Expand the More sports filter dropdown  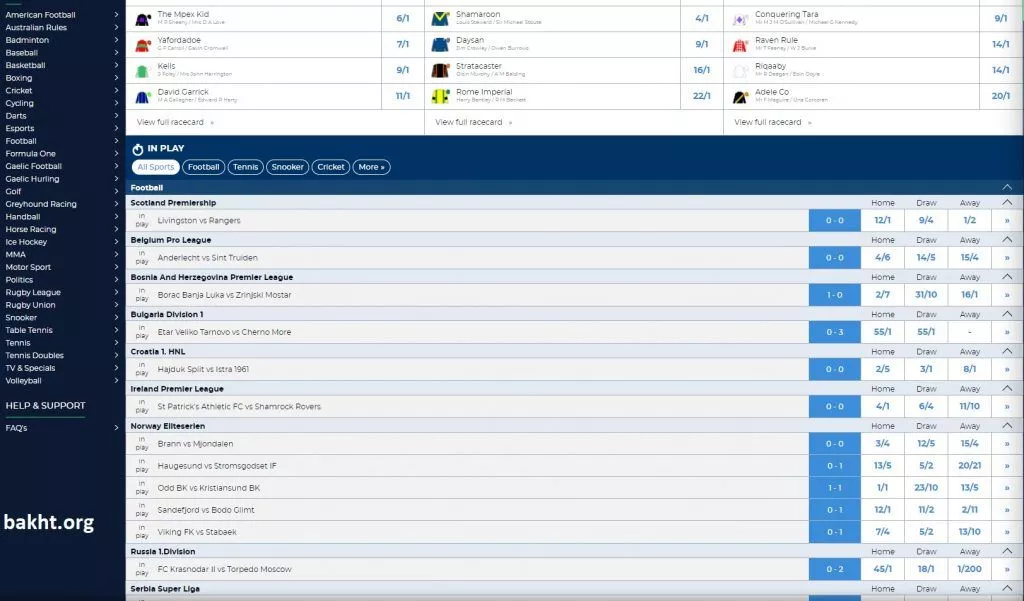370,167
